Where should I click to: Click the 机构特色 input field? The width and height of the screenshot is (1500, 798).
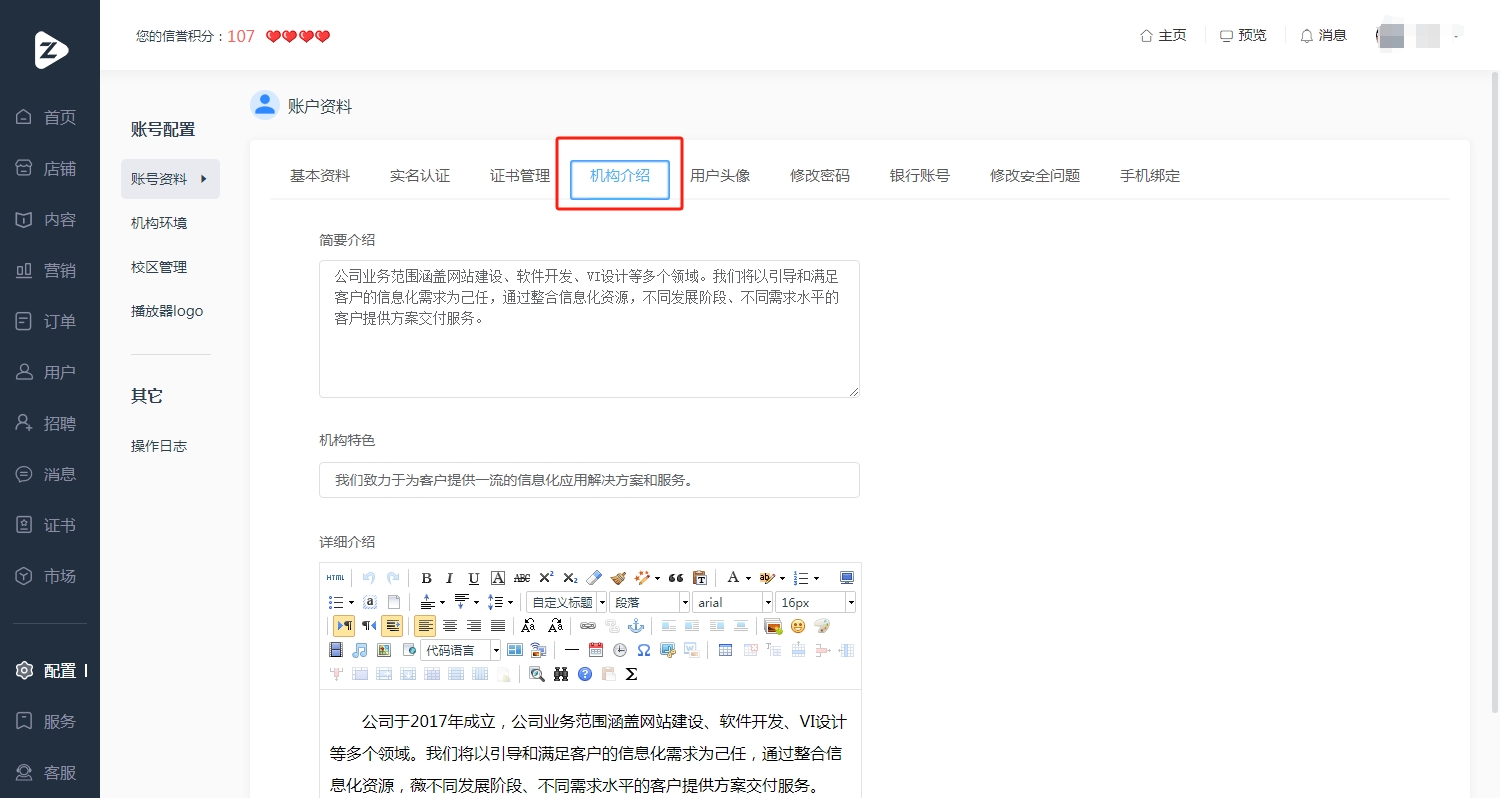[x=589, y=480]
